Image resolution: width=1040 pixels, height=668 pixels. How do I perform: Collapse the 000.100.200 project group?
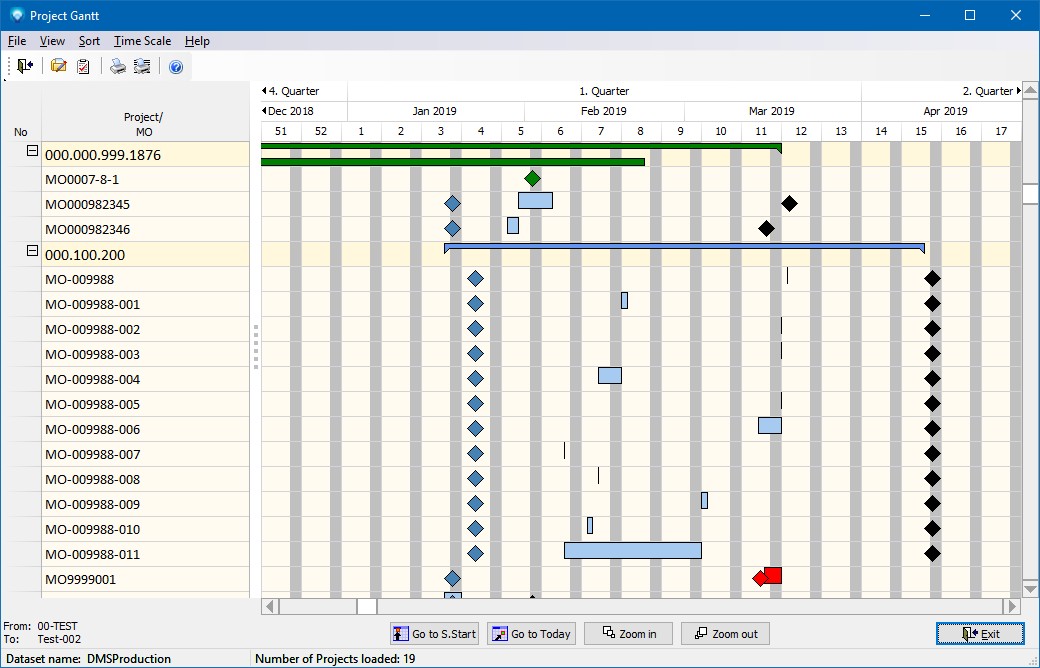pyautogui.click(x=32, y=252)
